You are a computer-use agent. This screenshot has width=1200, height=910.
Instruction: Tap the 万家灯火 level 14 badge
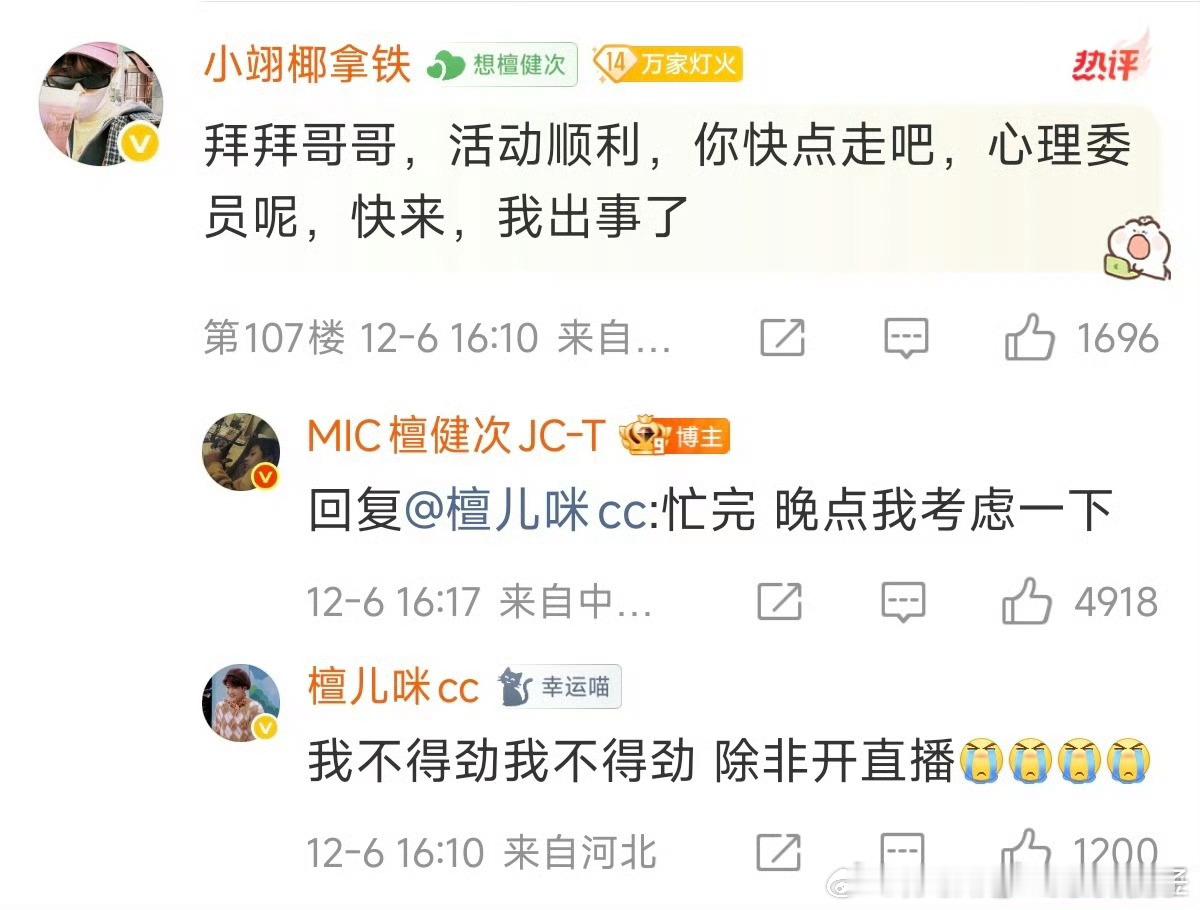click(668, 64)
